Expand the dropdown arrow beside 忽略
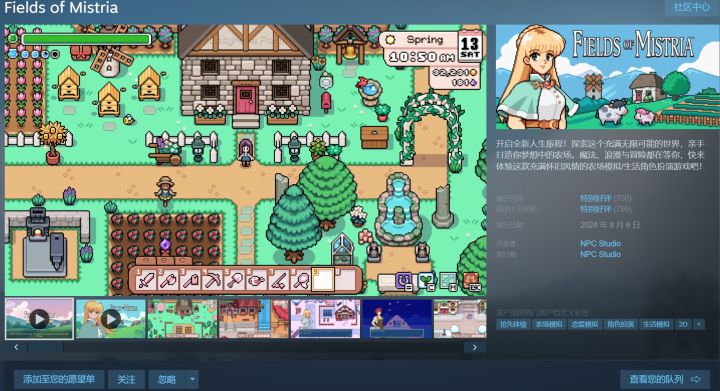The height and width of the screenshot is (391, 720). coord(192,380)
